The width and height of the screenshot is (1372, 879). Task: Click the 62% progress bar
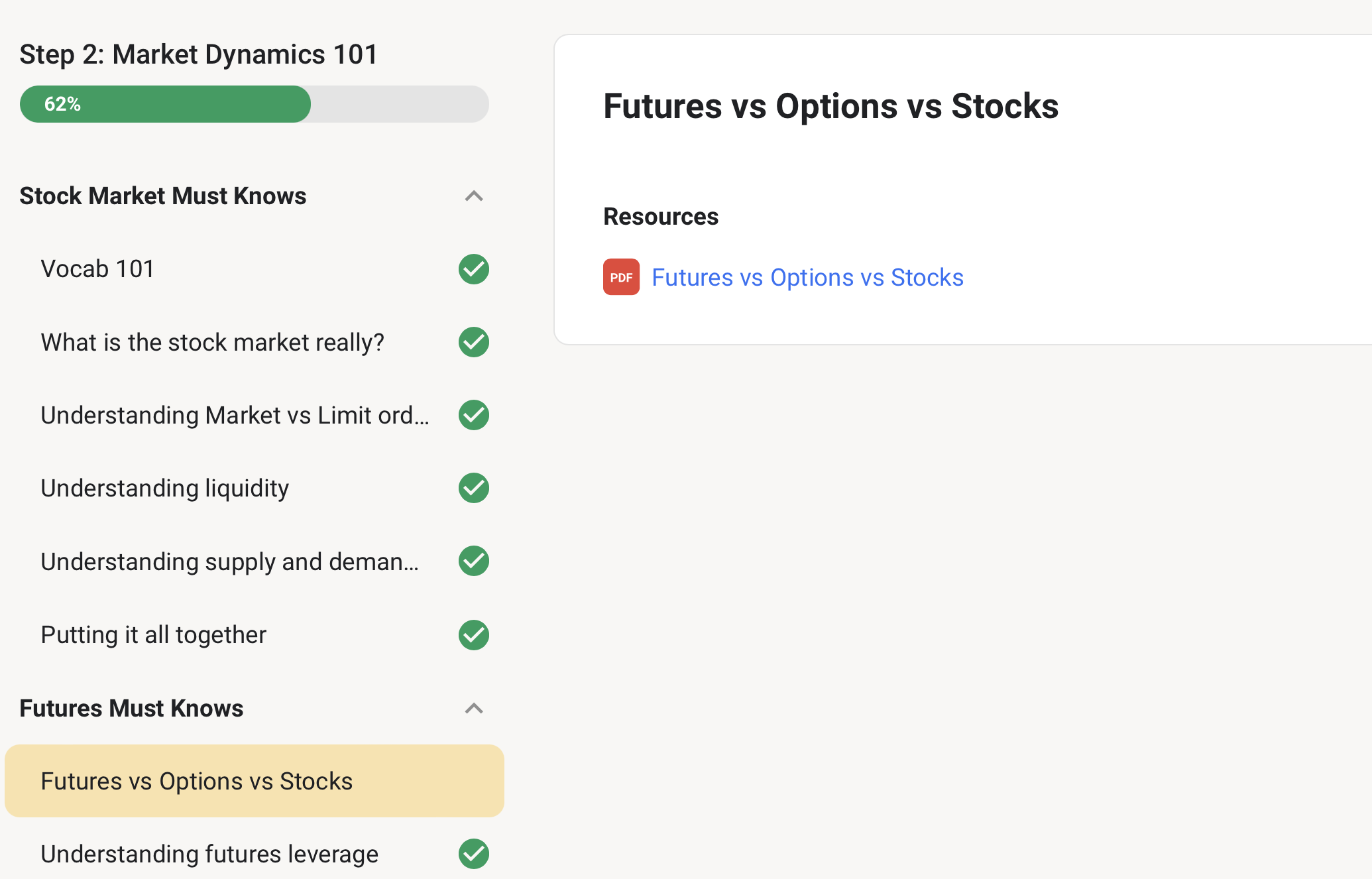coord(254,103)
